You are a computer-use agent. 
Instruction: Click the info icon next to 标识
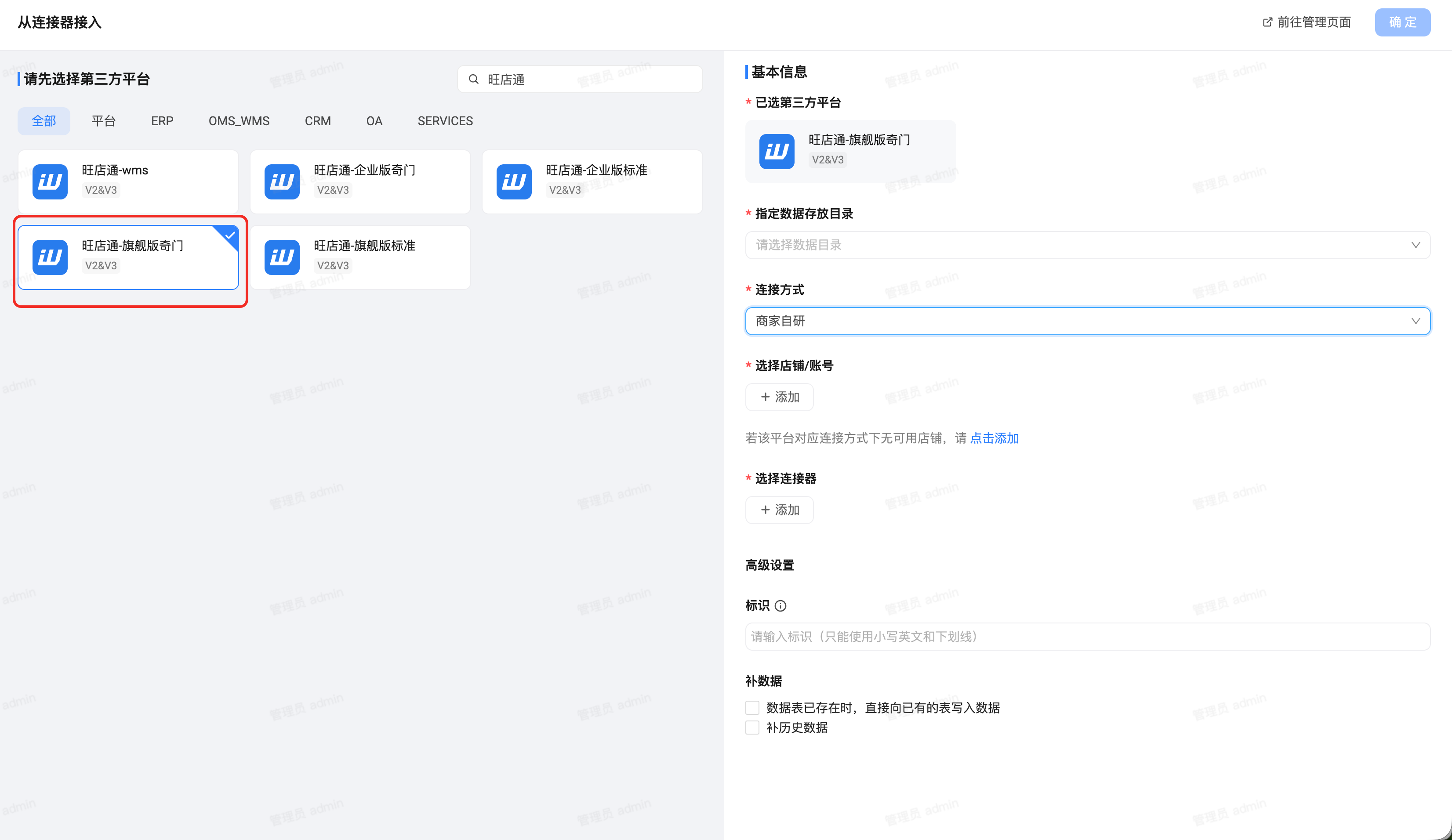coord(780,605)
